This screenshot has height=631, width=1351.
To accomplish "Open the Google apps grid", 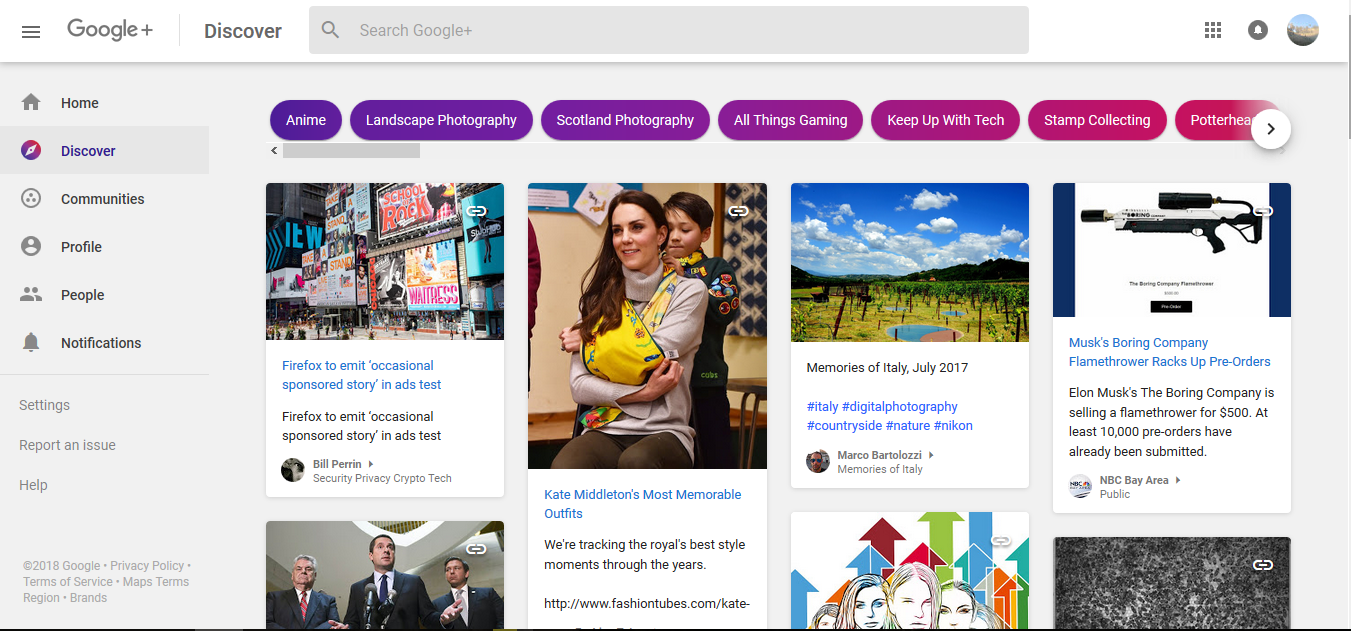I will (1213, 30).
